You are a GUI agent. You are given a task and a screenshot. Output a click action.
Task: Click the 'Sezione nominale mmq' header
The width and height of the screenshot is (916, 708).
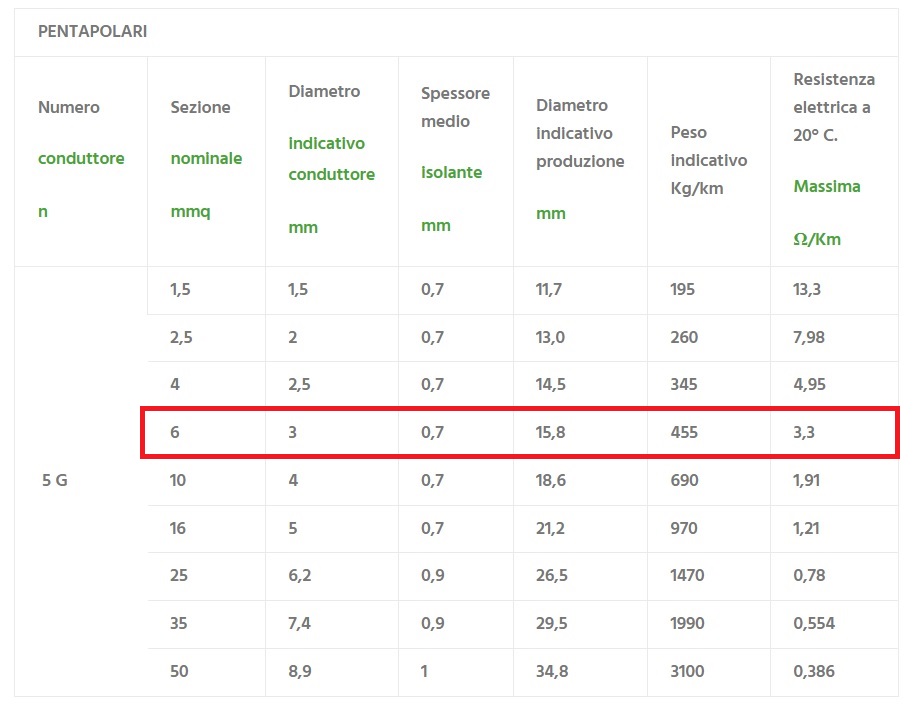206,160
